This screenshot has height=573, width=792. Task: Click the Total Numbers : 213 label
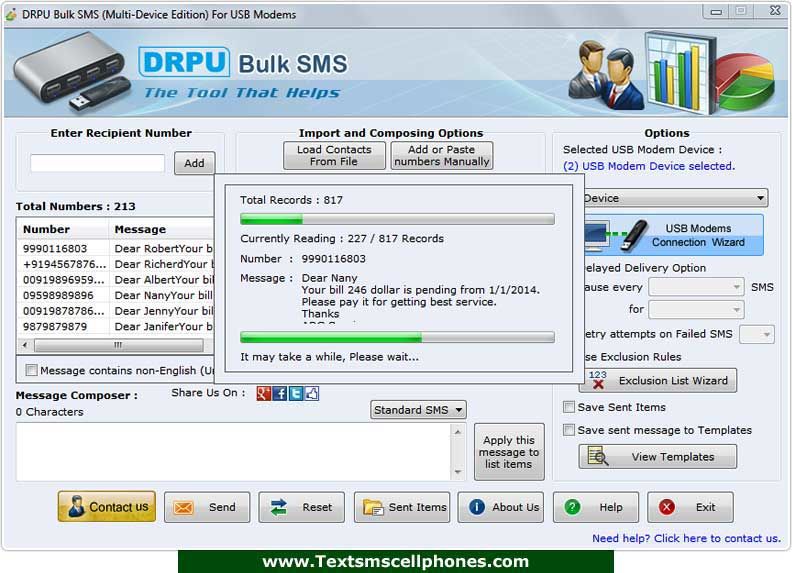(x=75, y=206)
